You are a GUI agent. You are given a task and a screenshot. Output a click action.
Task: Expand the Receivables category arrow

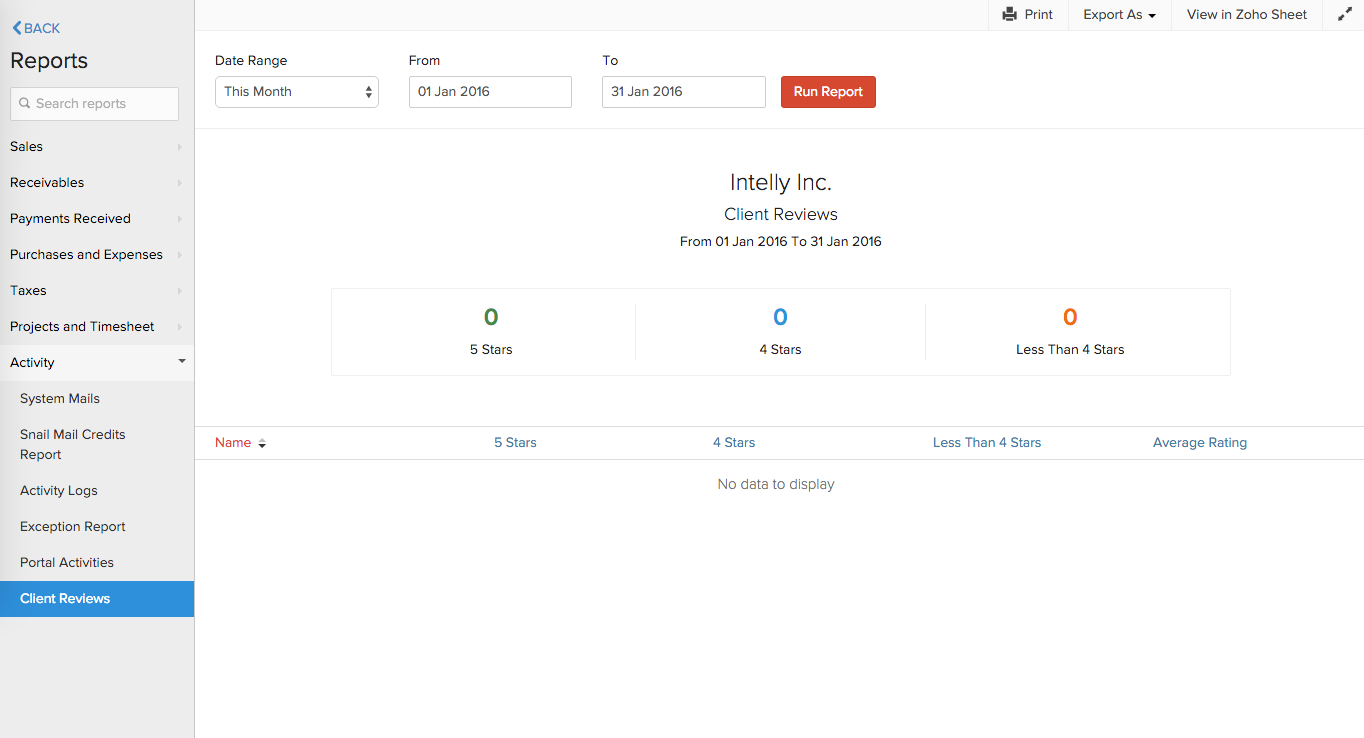(180, 183)
